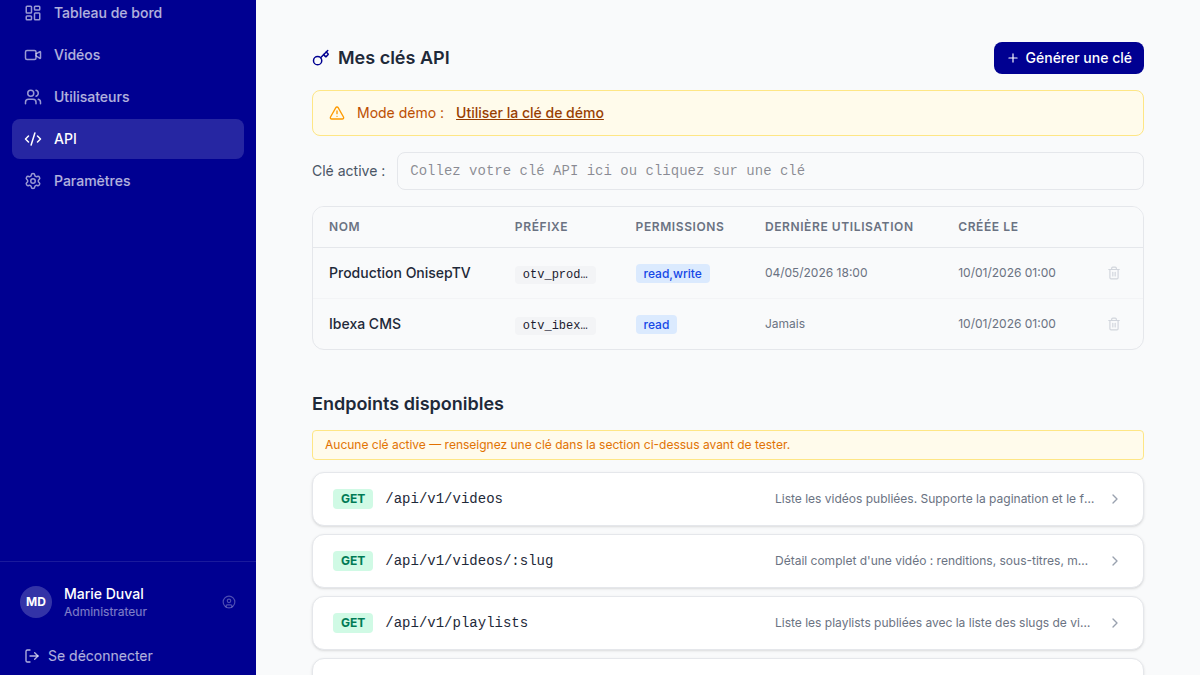Screen dimensions: 1200x675
Task: Click the GET badge of /api/v1/videos/:slug
Action: tap(353, 561)
